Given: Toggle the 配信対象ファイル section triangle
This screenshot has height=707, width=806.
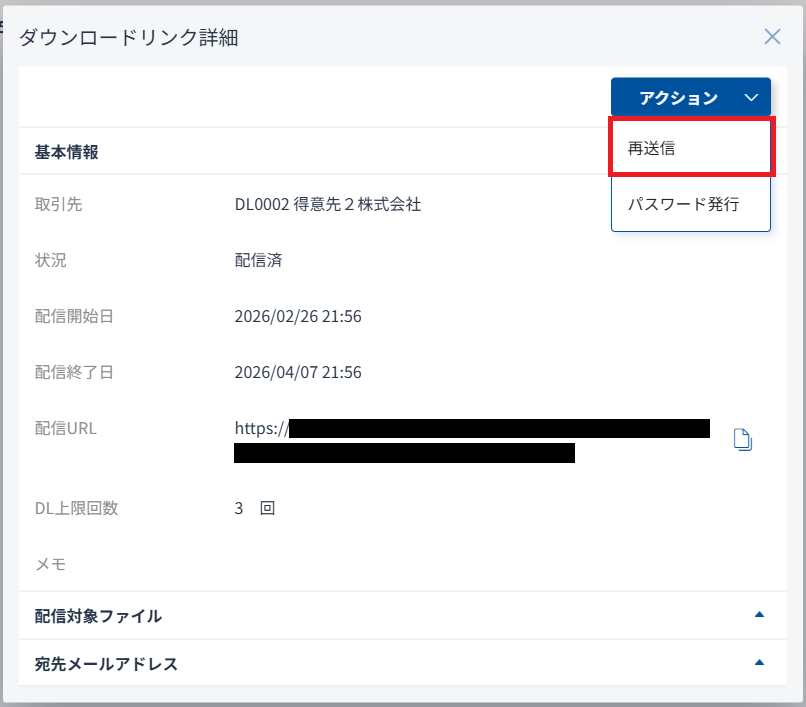Looking at the screenshot, I should pos(759,615).
